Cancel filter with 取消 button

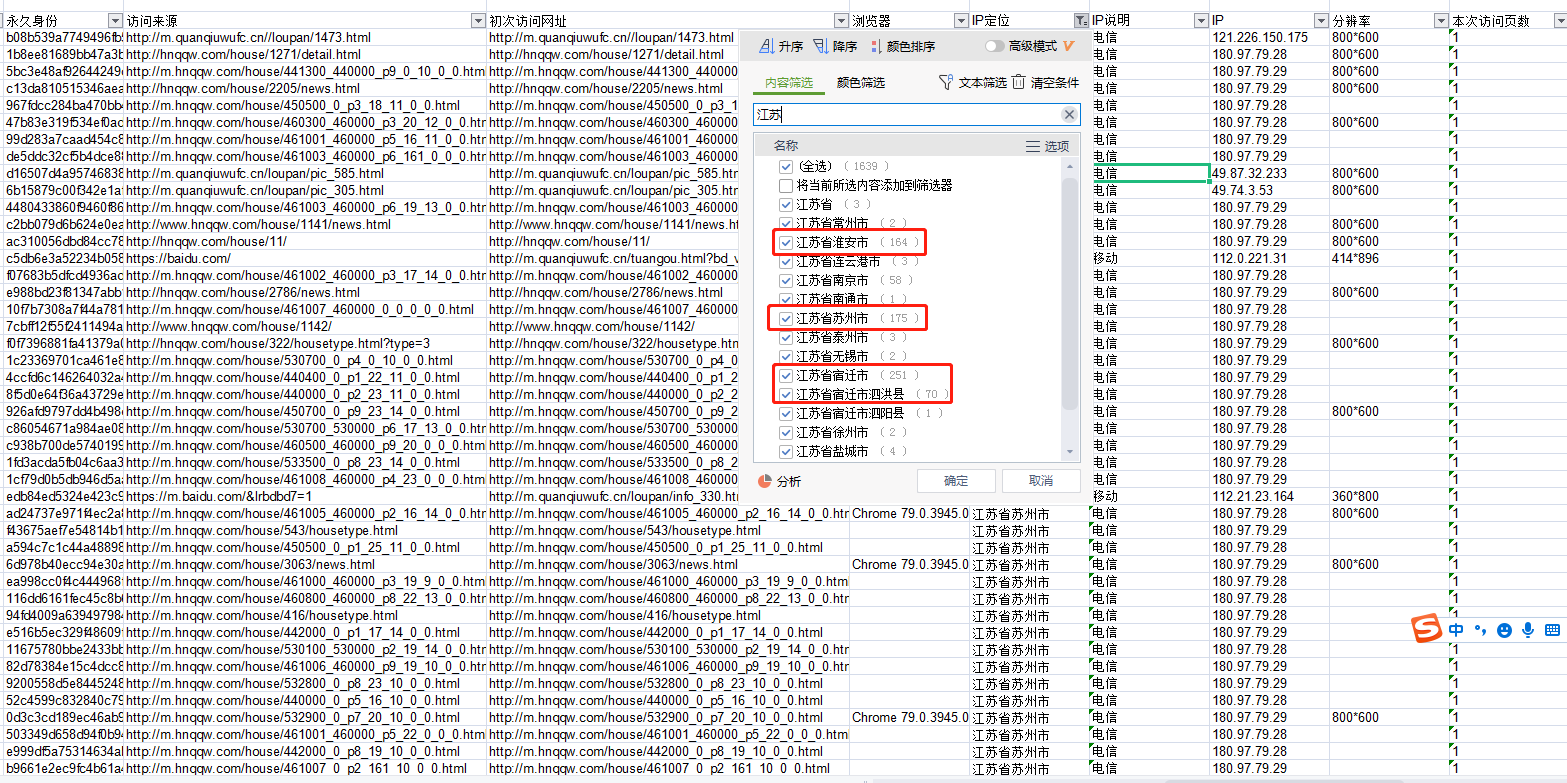pyautogui.click(x=1041, y=481)
